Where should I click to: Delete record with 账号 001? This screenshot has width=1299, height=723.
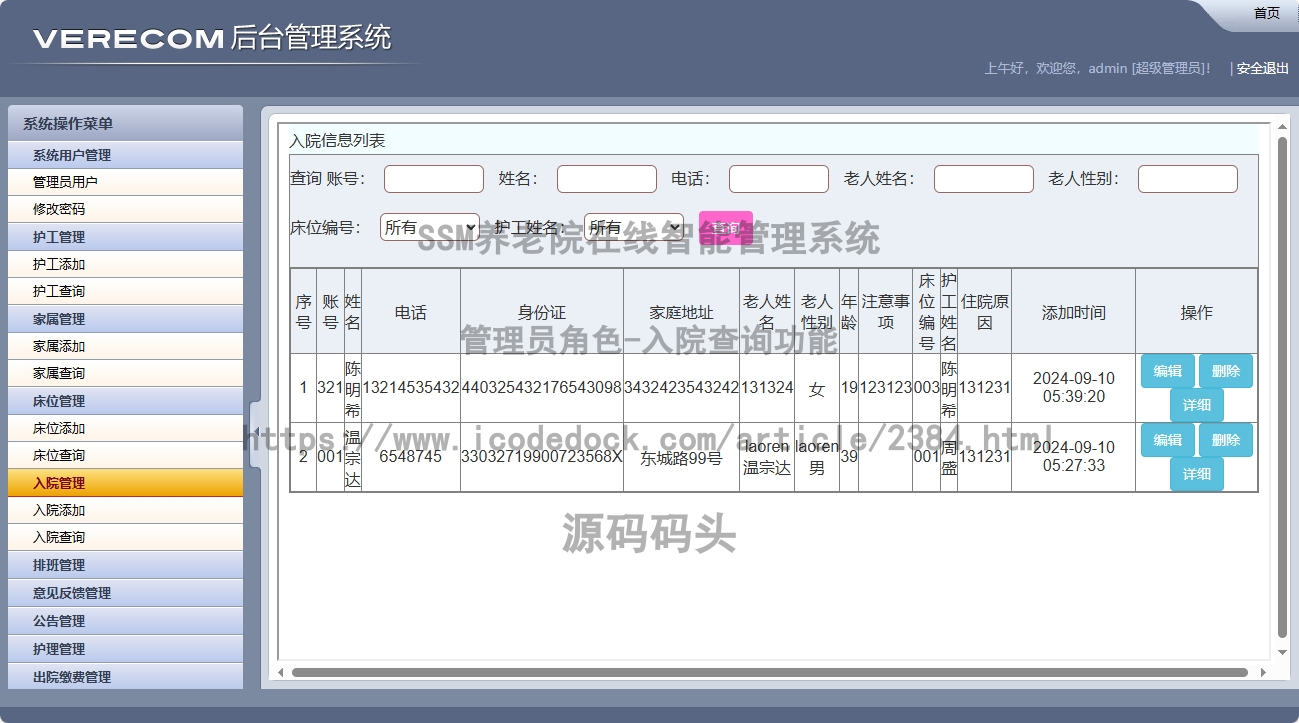1226,440
